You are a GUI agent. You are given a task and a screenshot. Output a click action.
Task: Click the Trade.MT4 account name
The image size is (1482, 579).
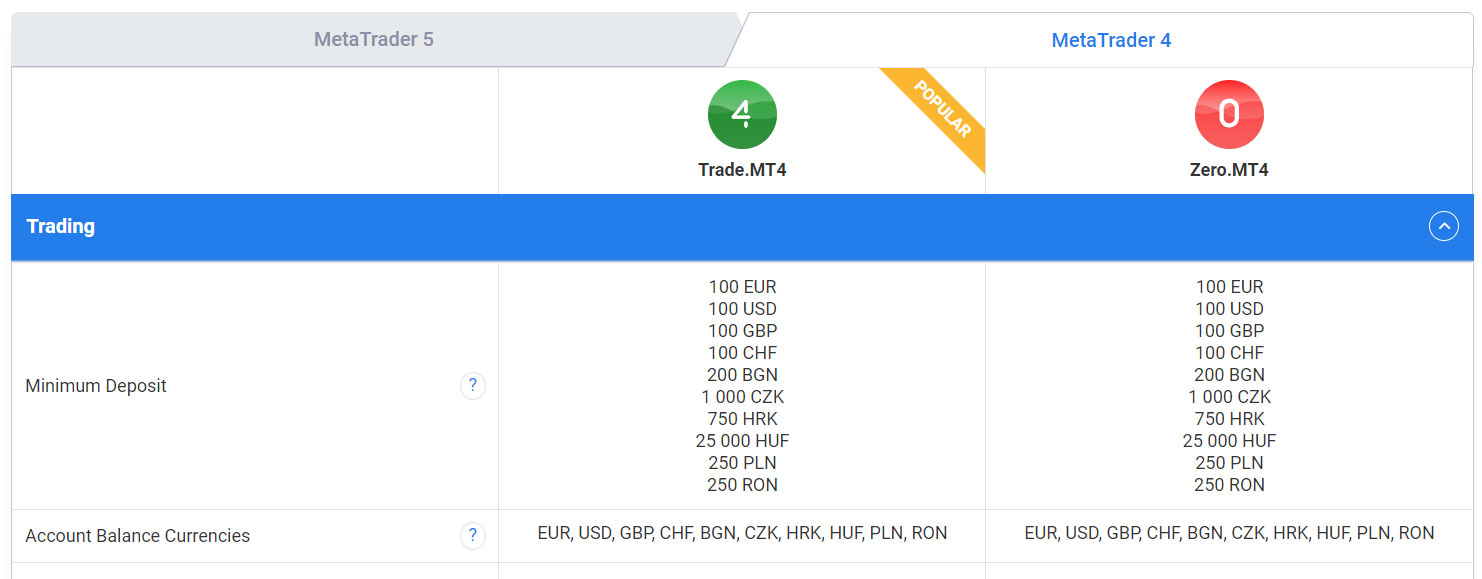[742, 170]
